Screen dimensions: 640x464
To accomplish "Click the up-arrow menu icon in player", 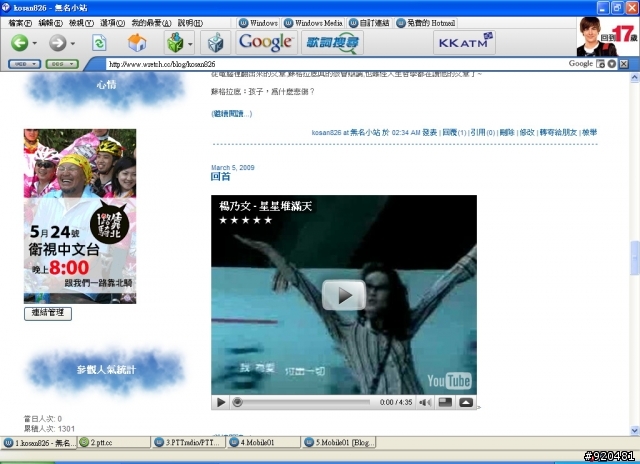I will click(466, 402).
